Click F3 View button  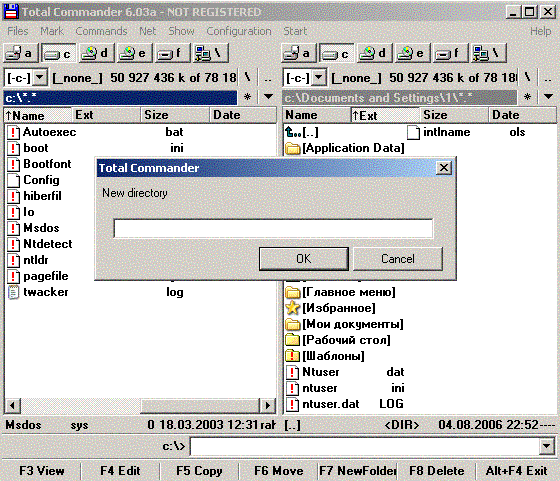[x=42, y=471]
